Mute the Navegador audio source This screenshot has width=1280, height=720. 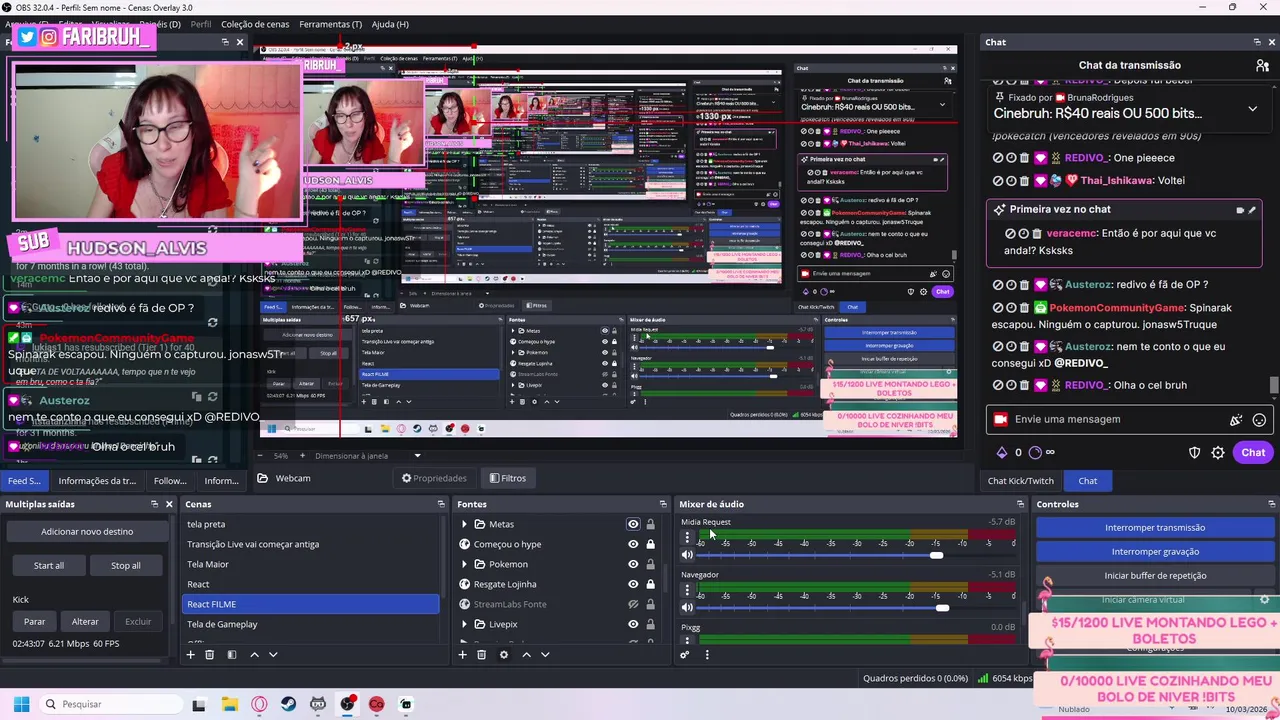tap(687, 608)
